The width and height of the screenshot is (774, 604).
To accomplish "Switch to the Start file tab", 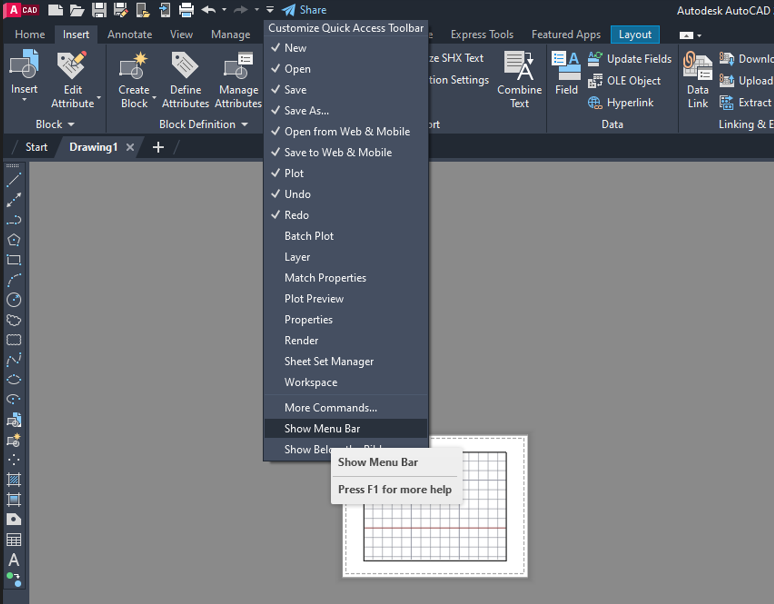I will coord(36,147).
